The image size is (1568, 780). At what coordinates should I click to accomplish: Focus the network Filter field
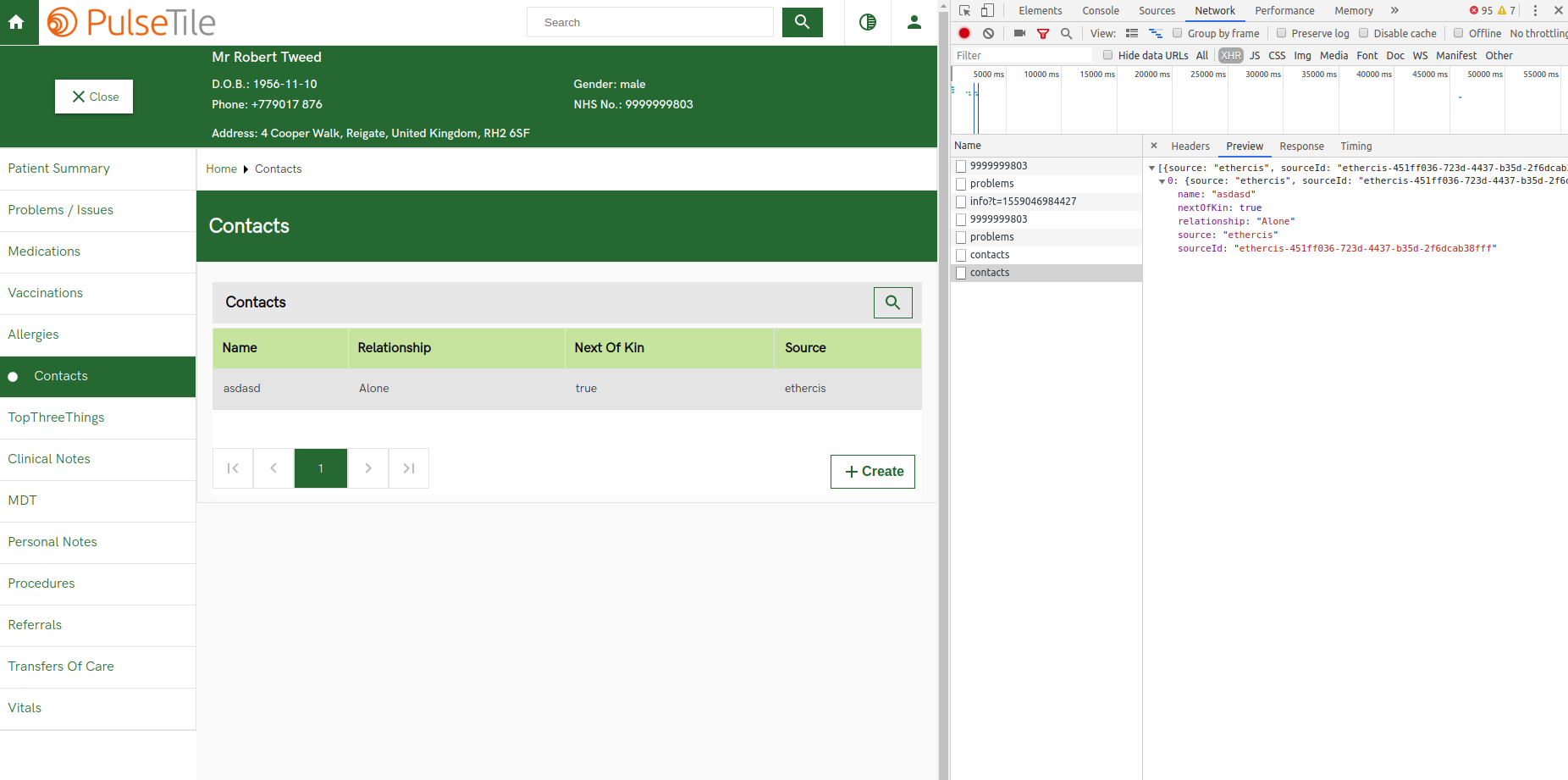[1023, 55]
